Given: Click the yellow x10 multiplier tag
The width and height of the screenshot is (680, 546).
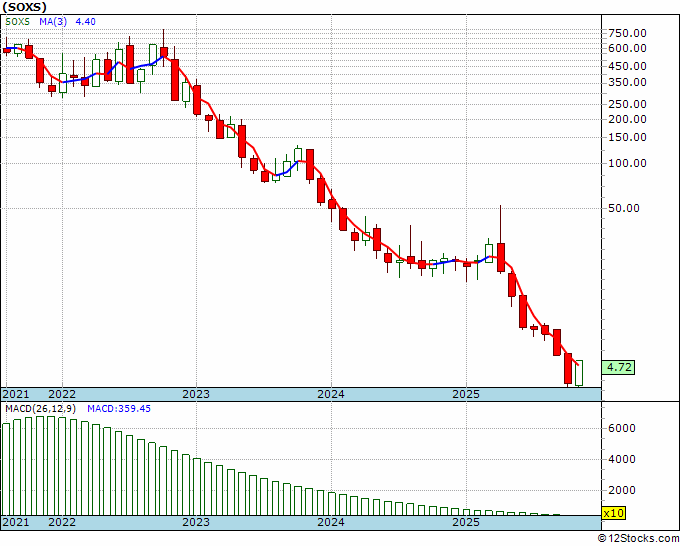Looking at the screenshot, I should point(614,513).
